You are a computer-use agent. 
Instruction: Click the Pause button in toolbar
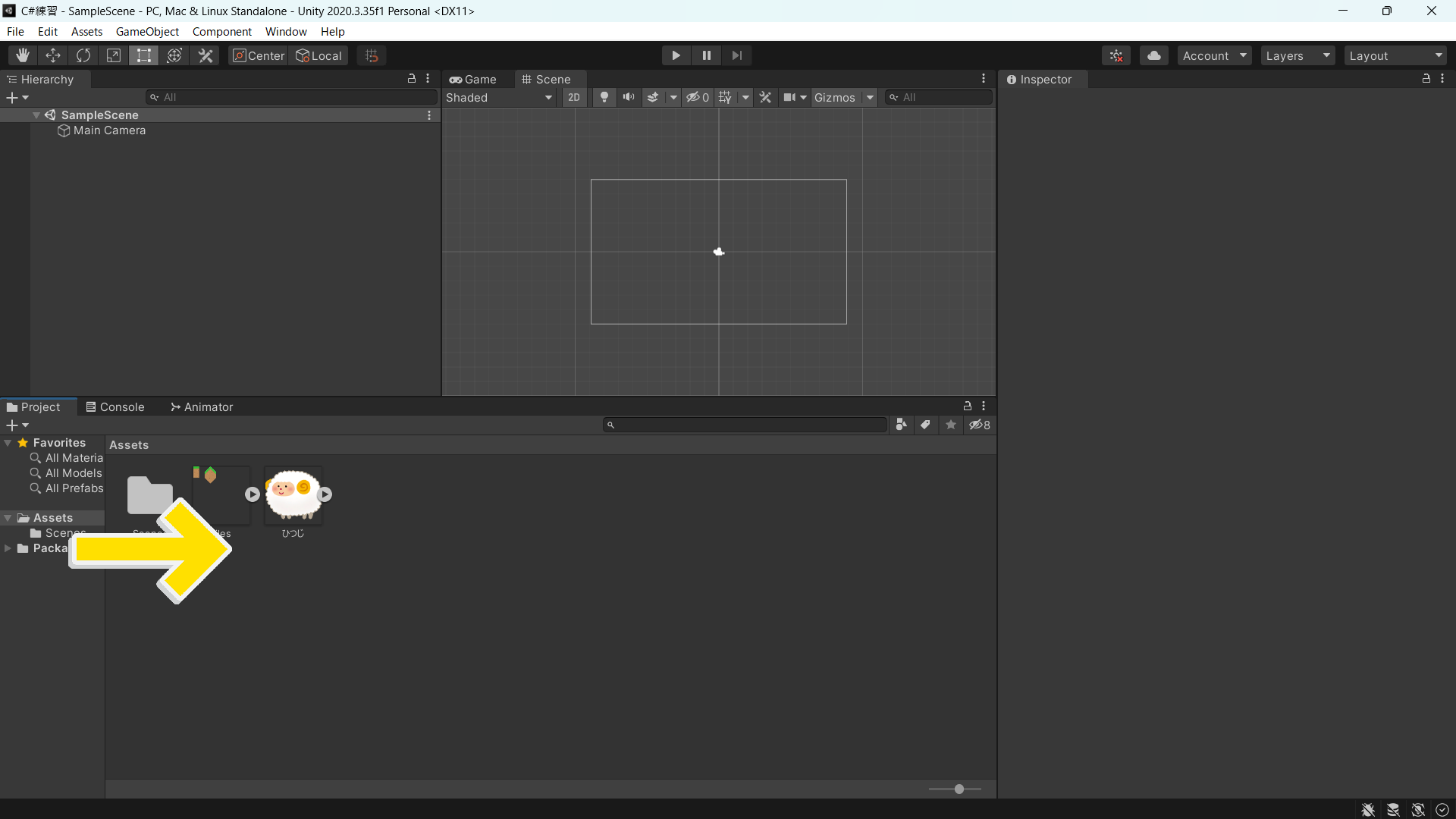[x=706, y=55]
